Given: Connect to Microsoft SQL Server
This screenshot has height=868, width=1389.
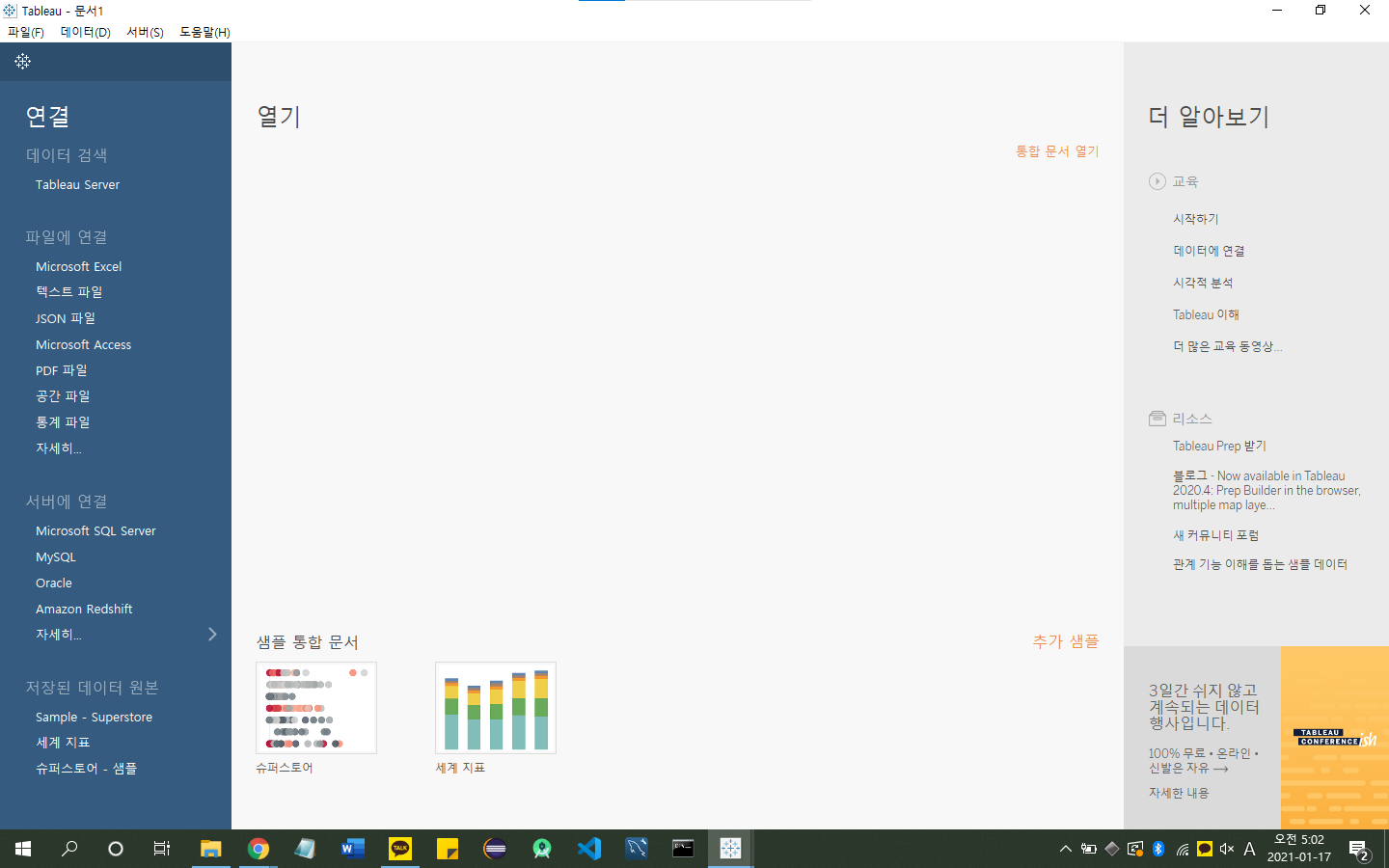Looking at the screenshot, I should click(x=95, y=530).
